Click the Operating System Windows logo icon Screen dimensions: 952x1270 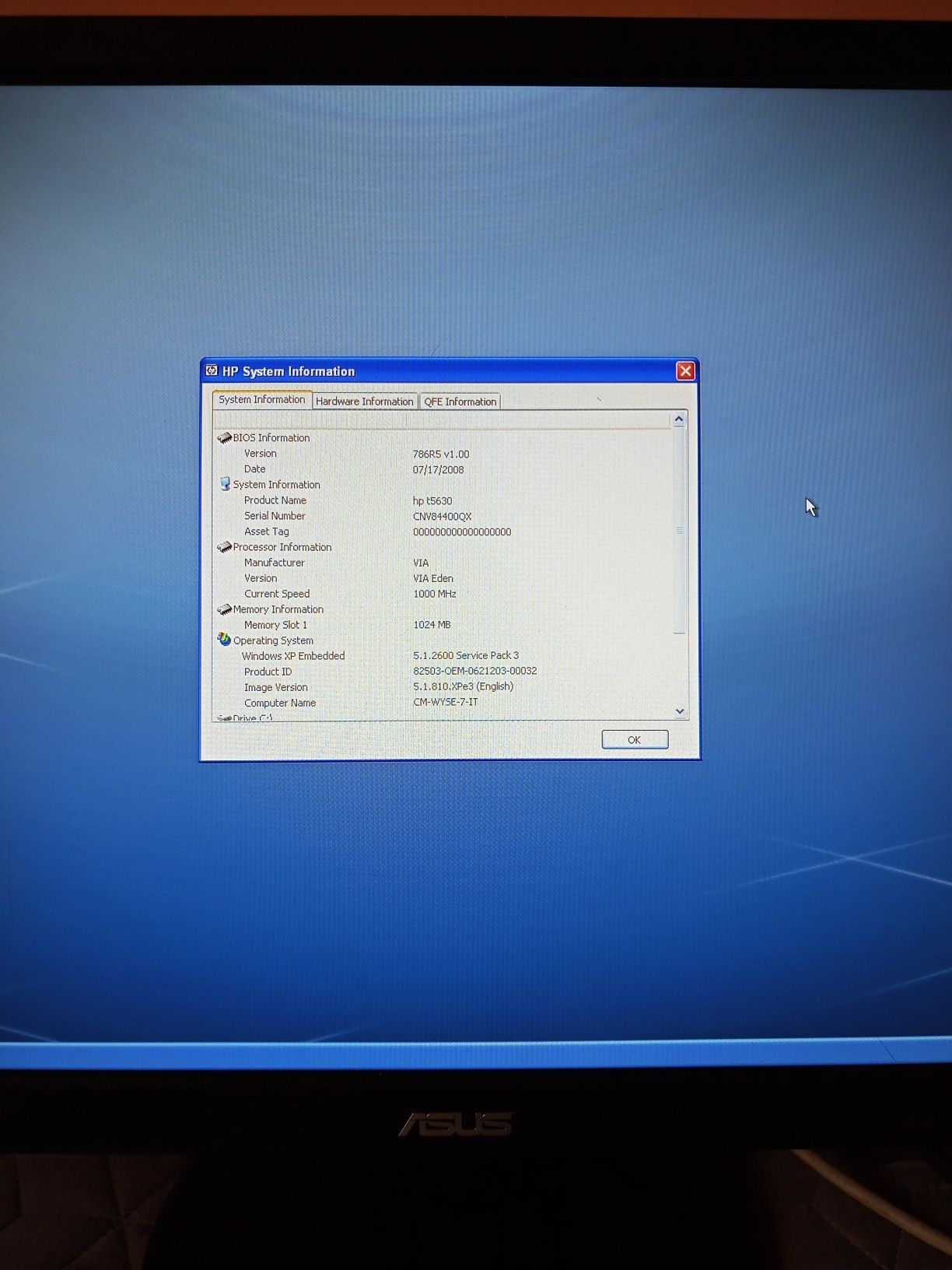(224, 640)
